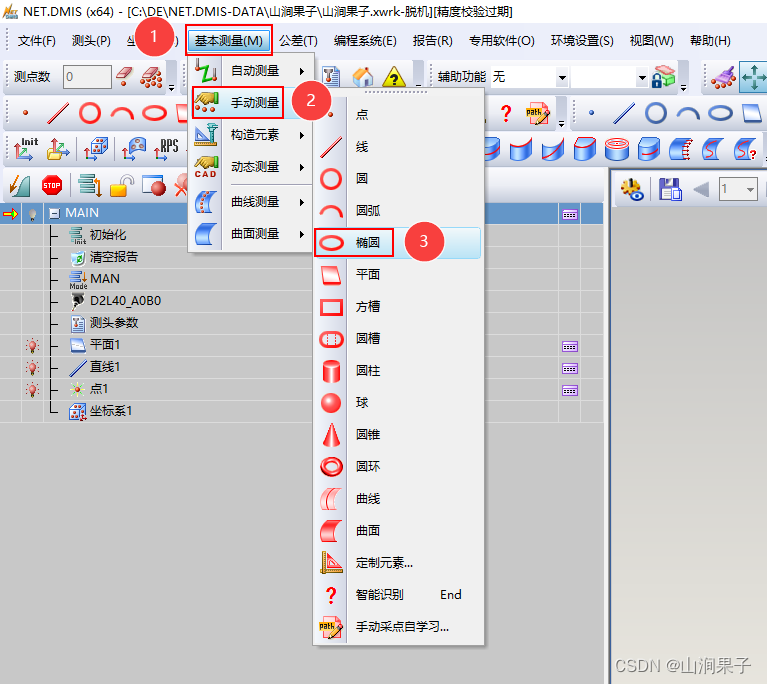Screen dimensions: 767x684
Task: Select the blue plane toolbar icon
Action: click(752, 113)
